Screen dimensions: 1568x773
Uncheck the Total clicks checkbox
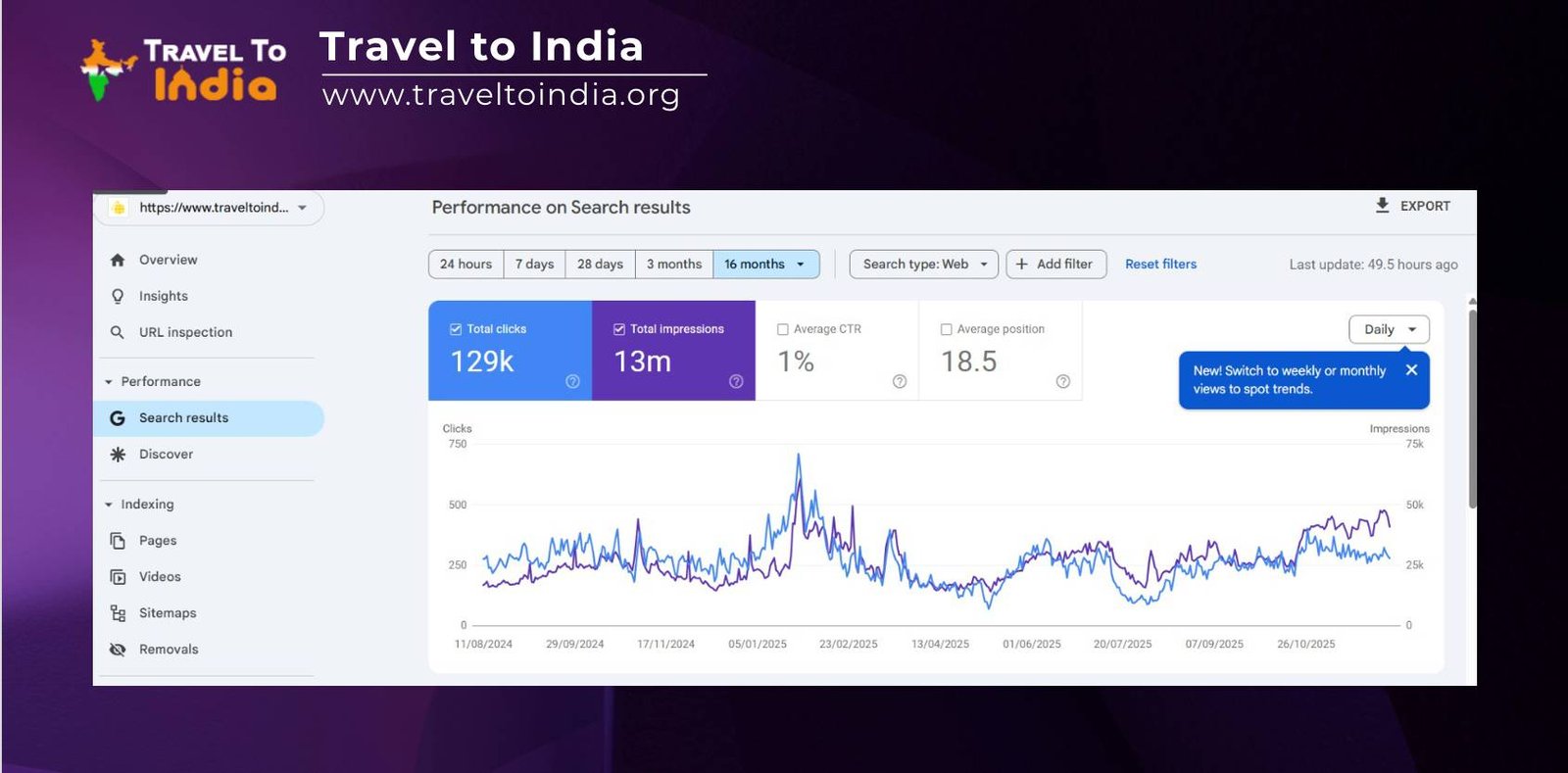click(x=456, y=329)
